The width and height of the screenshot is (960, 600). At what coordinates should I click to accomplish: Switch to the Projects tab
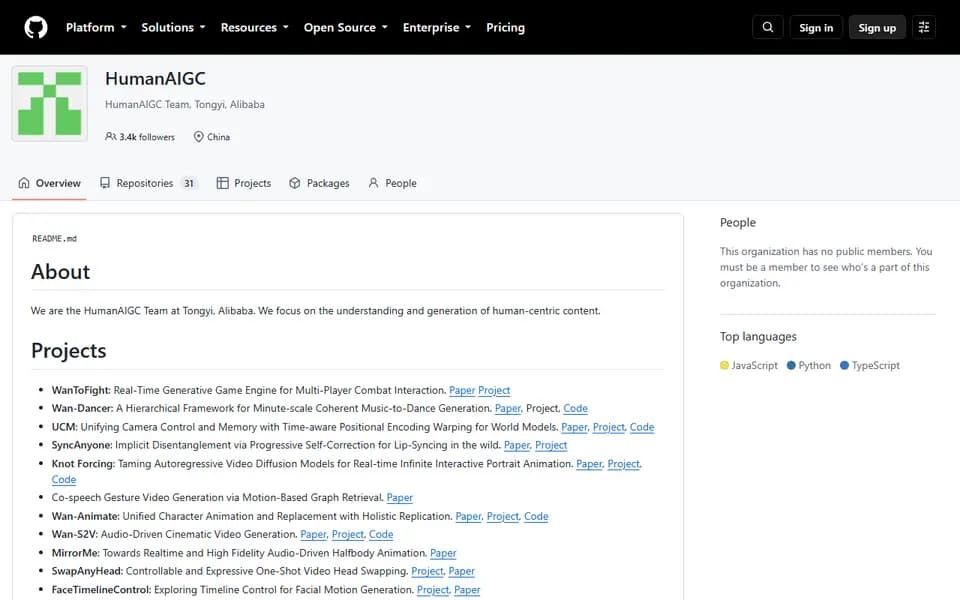point(244,183)
